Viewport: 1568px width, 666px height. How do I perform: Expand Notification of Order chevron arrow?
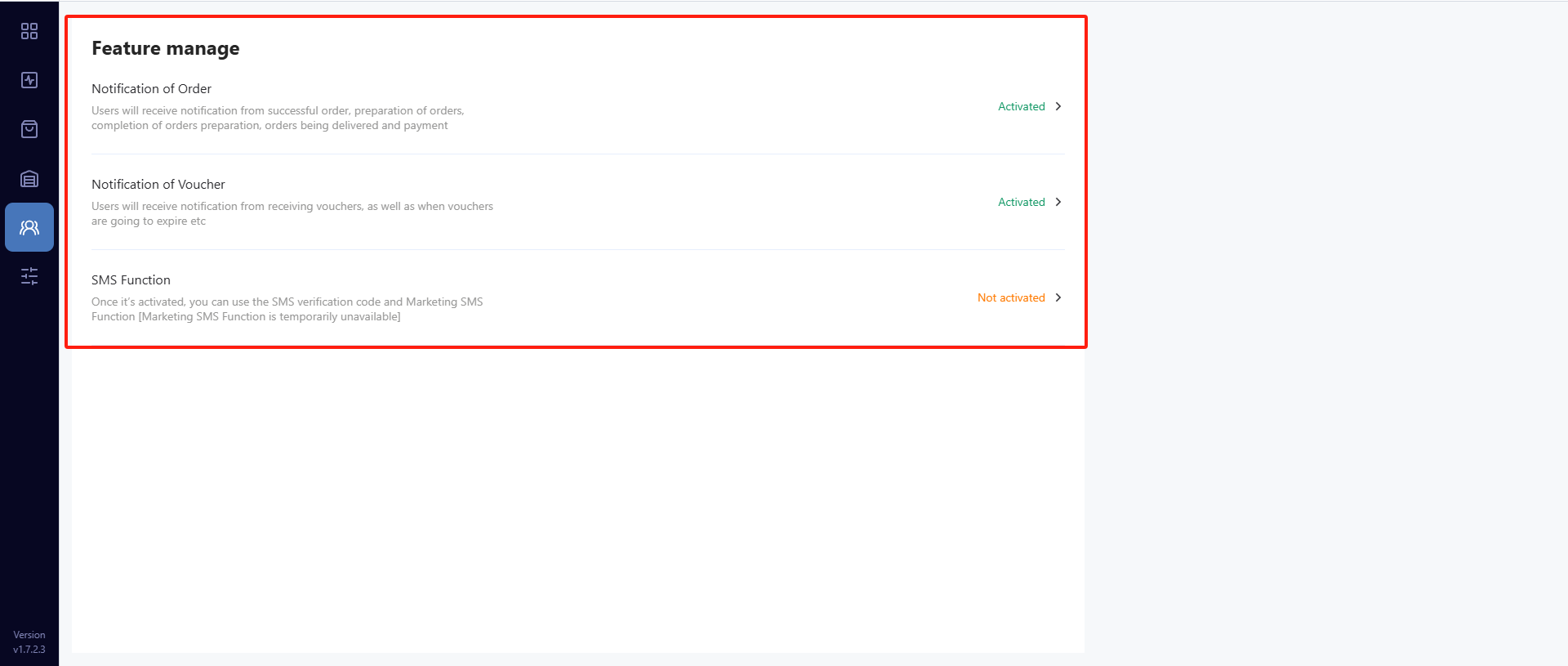[x=1058, y=106]
